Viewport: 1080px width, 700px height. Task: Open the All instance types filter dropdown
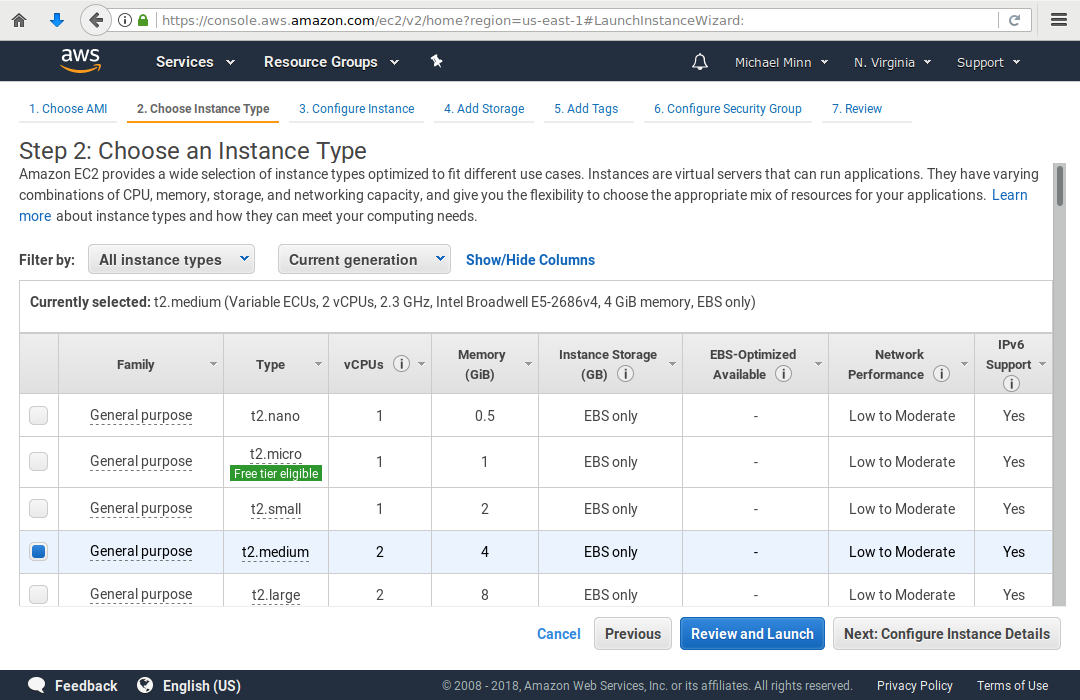tap(171, 259)
